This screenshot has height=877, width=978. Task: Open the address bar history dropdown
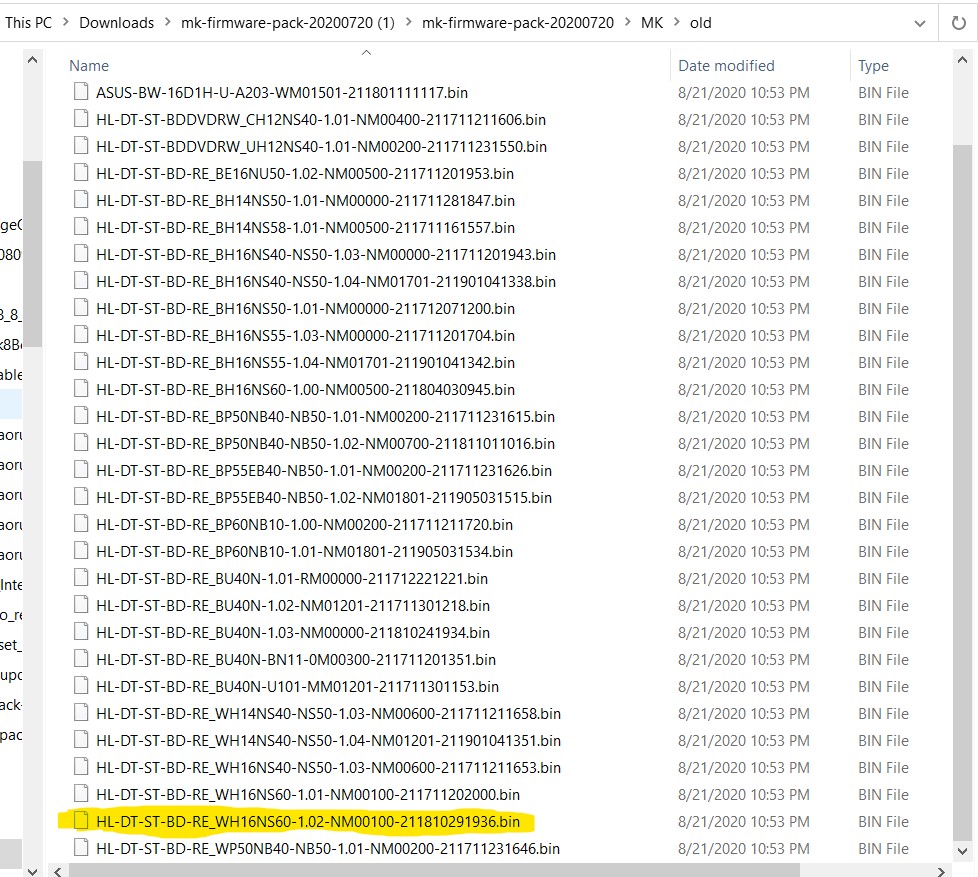tap(919, 24)
